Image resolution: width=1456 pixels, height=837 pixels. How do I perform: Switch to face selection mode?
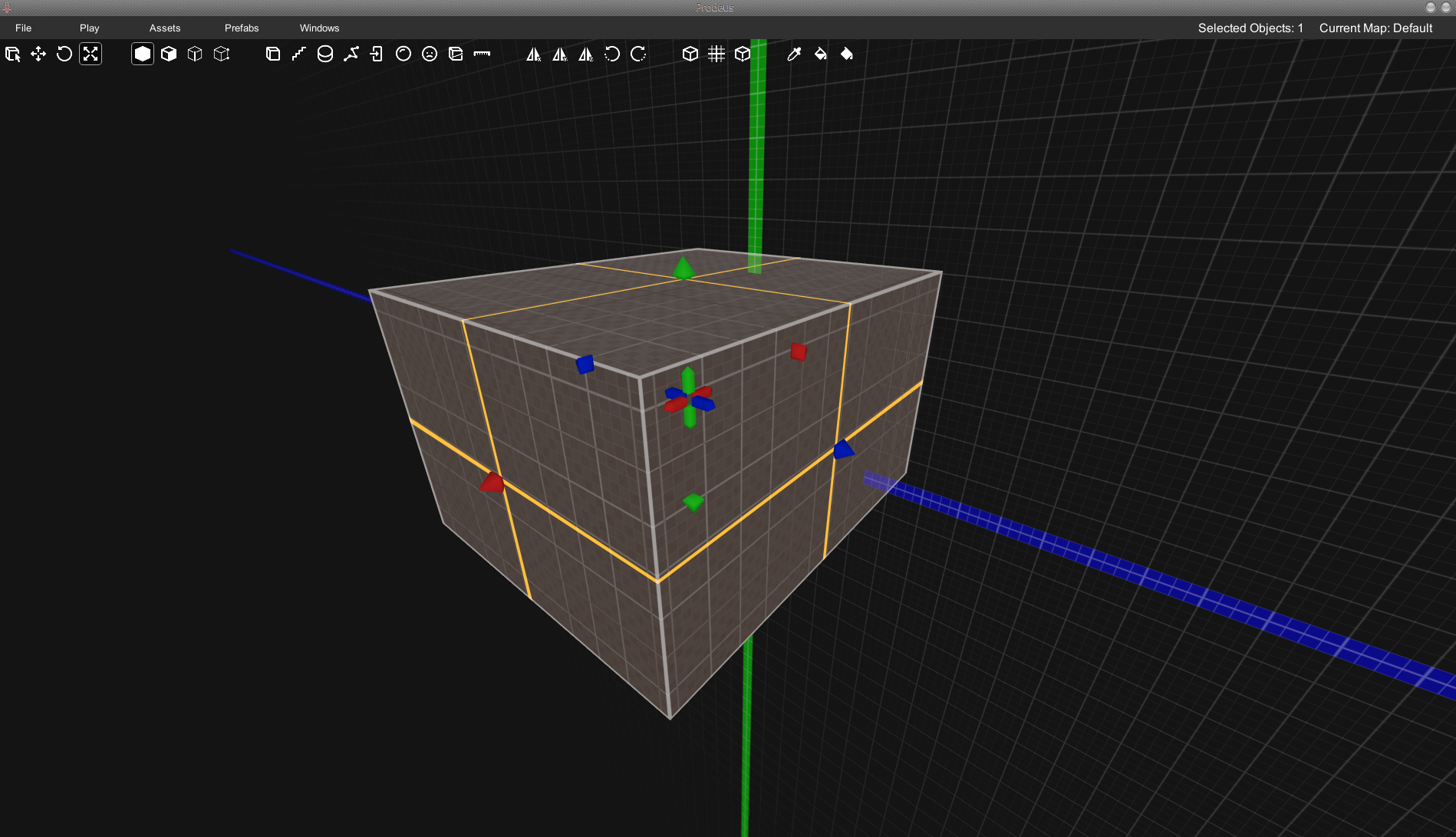[169, 54]
